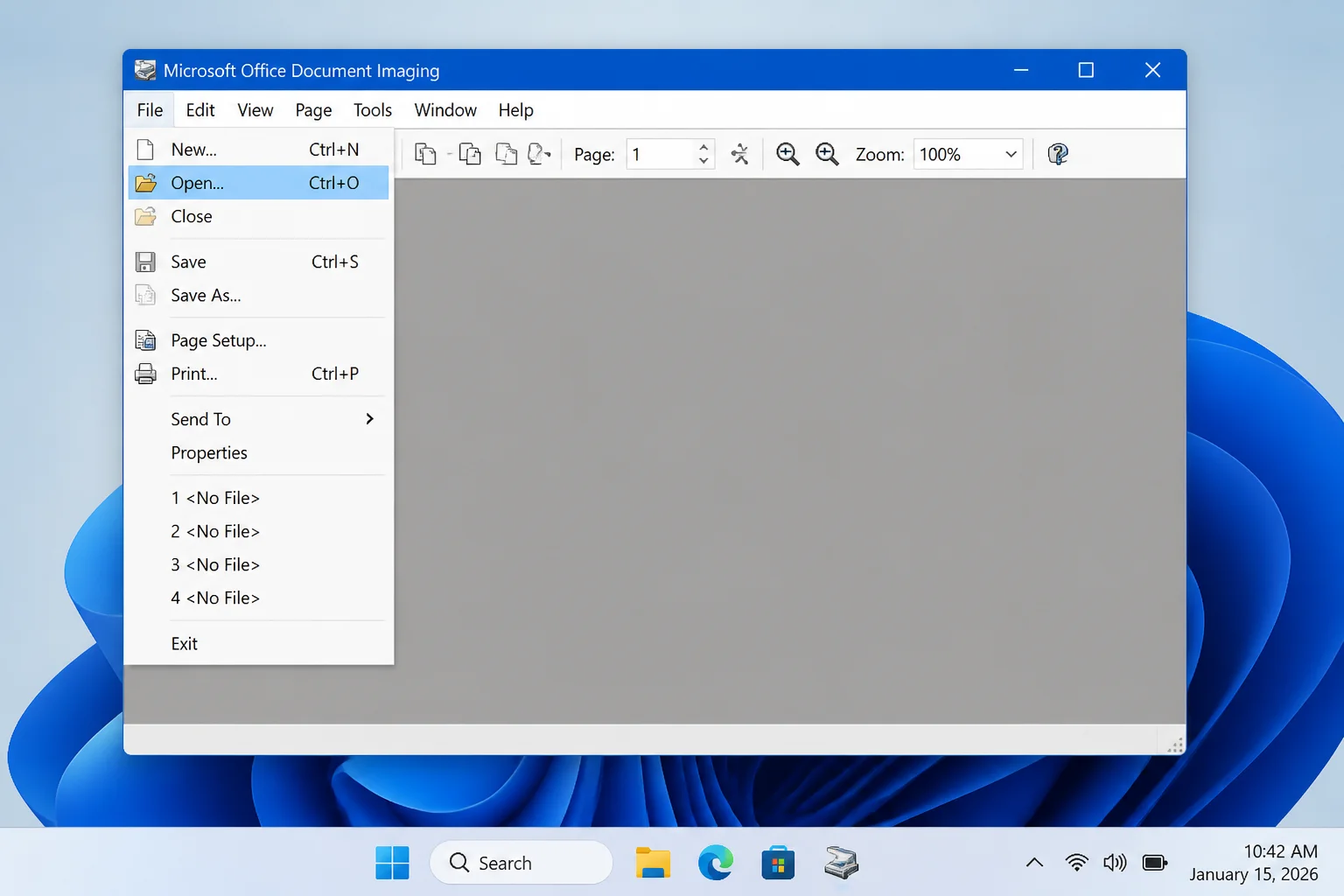The height and width of the screenshot is (896, 1344).
Task: Close the Document Imaging window
Action: (x=1152, y=70)
